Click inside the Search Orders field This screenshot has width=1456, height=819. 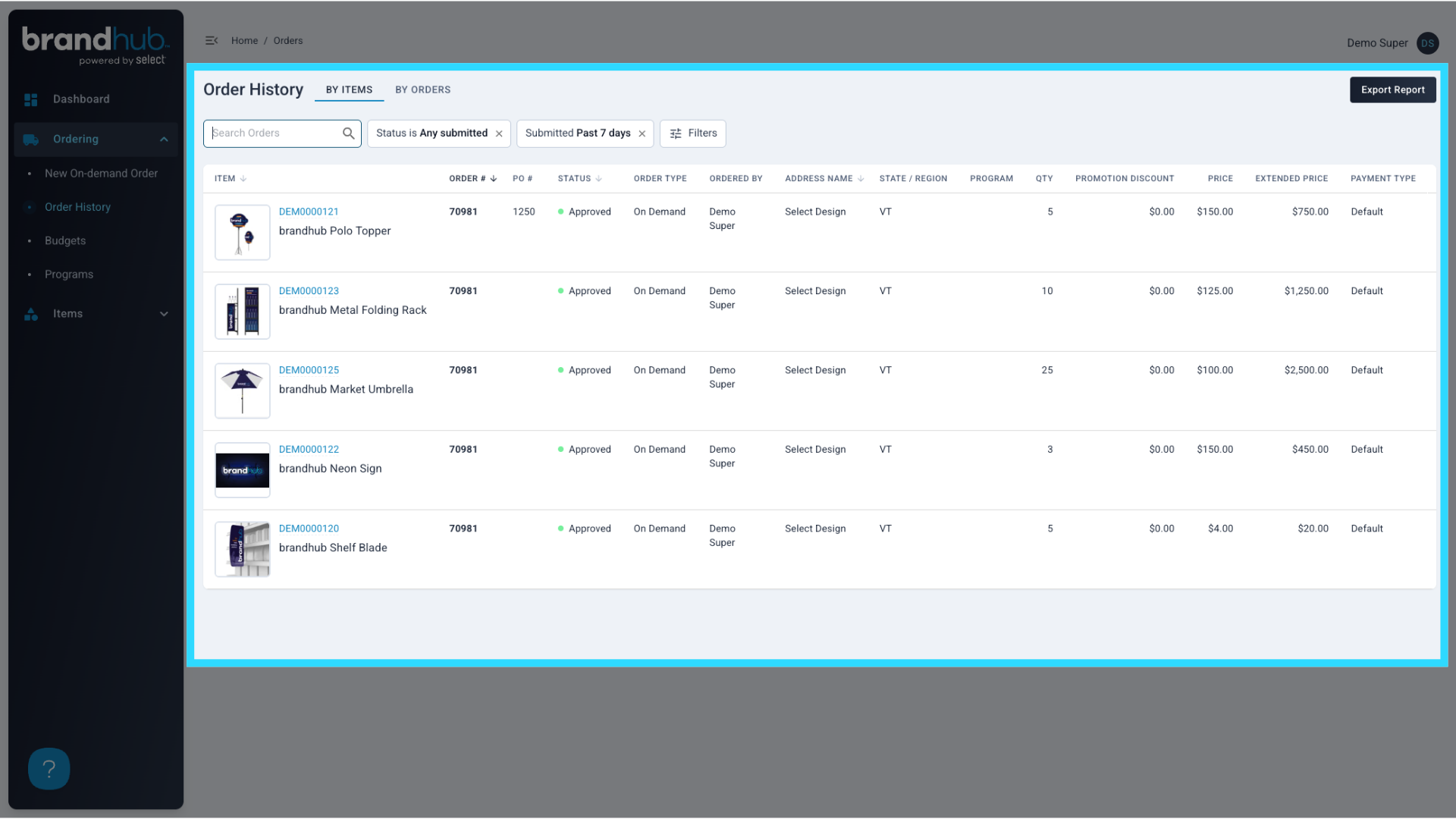(x=273, y=133)
